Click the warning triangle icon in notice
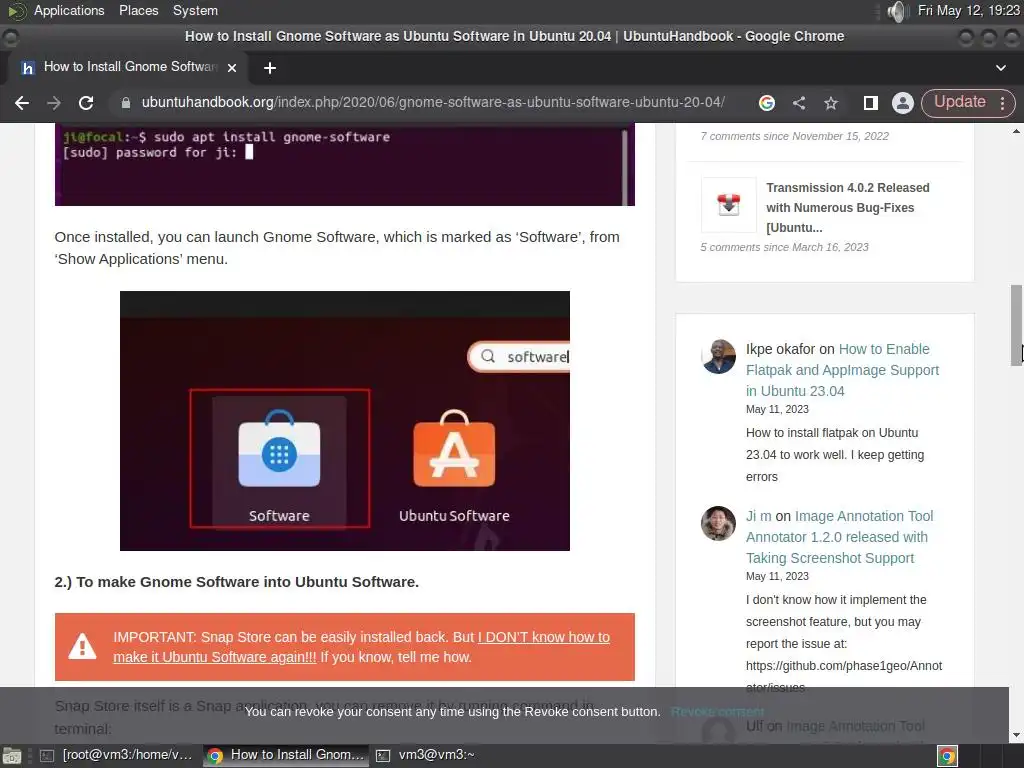The height and width of the screenshot is (768, 1024). pyautogui.click(x=82, y=647)
